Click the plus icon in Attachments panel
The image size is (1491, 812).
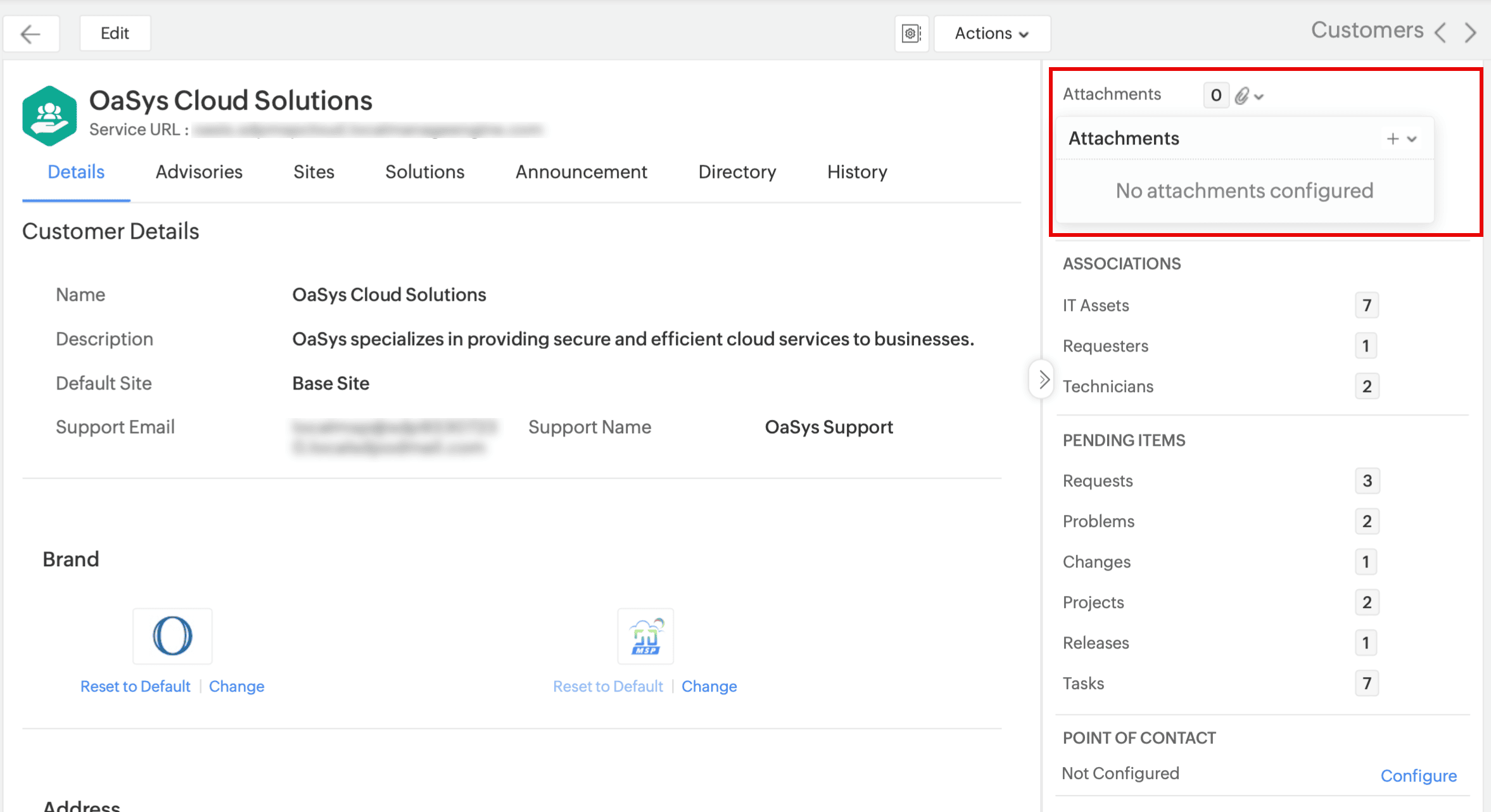click(x=1392, y=139)
